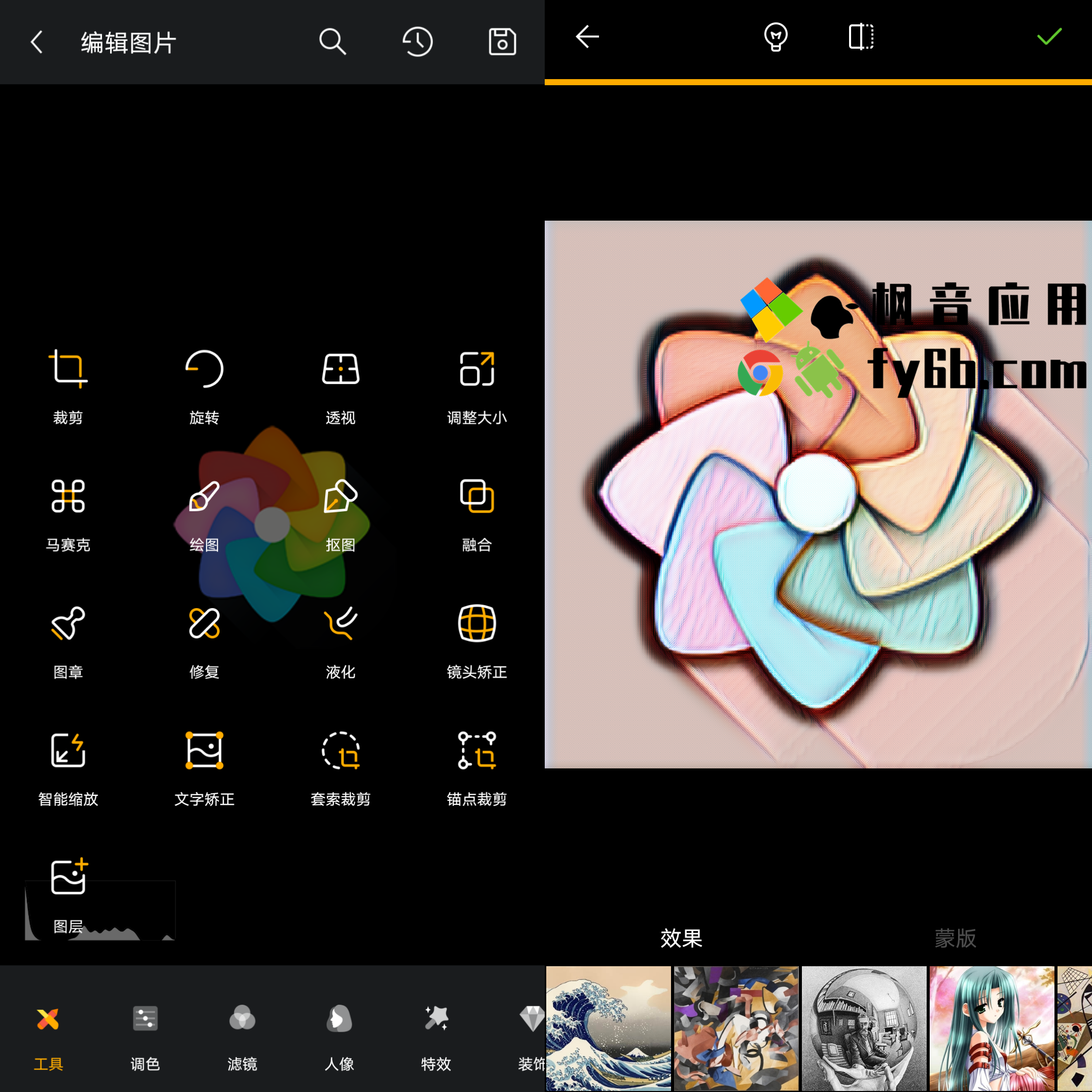Toggle the before/after compare icon
The width and height of the screenshot is (1092, 1092).
pyautogui.click(x=861, y=37)
